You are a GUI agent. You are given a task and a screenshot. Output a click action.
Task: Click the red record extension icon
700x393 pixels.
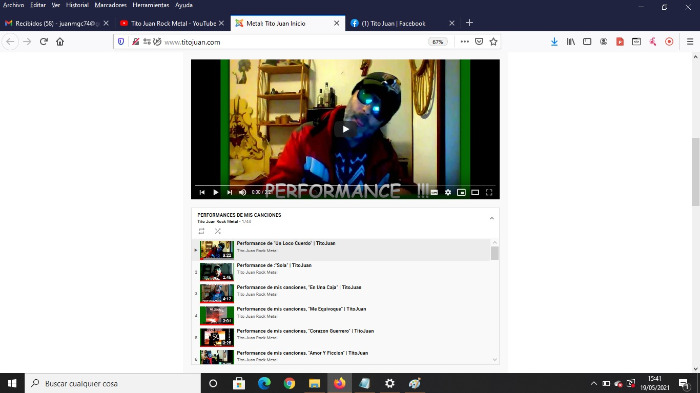669,42
